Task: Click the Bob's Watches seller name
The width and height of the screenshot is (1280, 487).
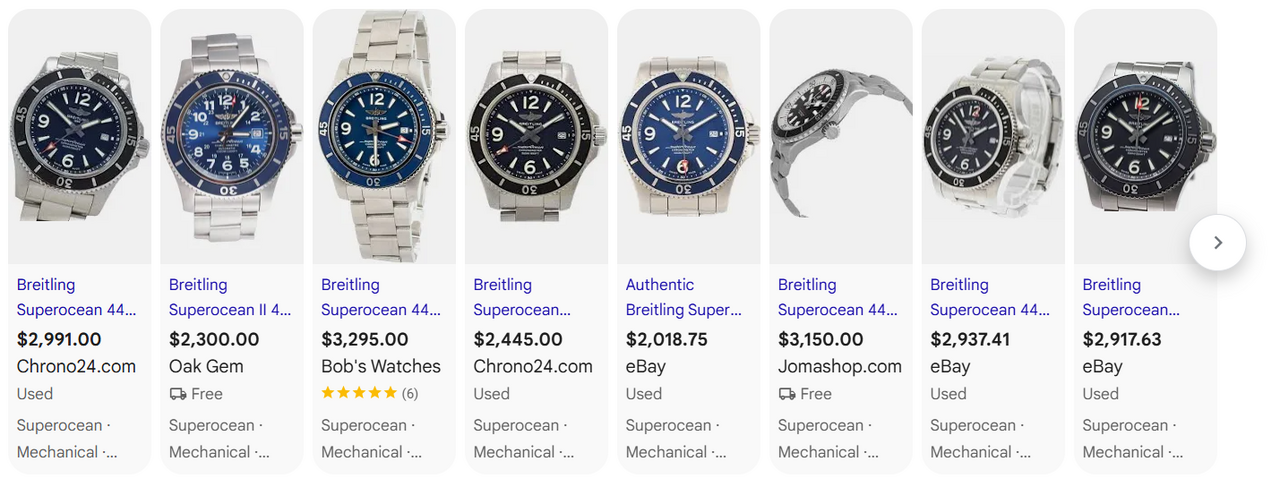Action: [380, 367]
